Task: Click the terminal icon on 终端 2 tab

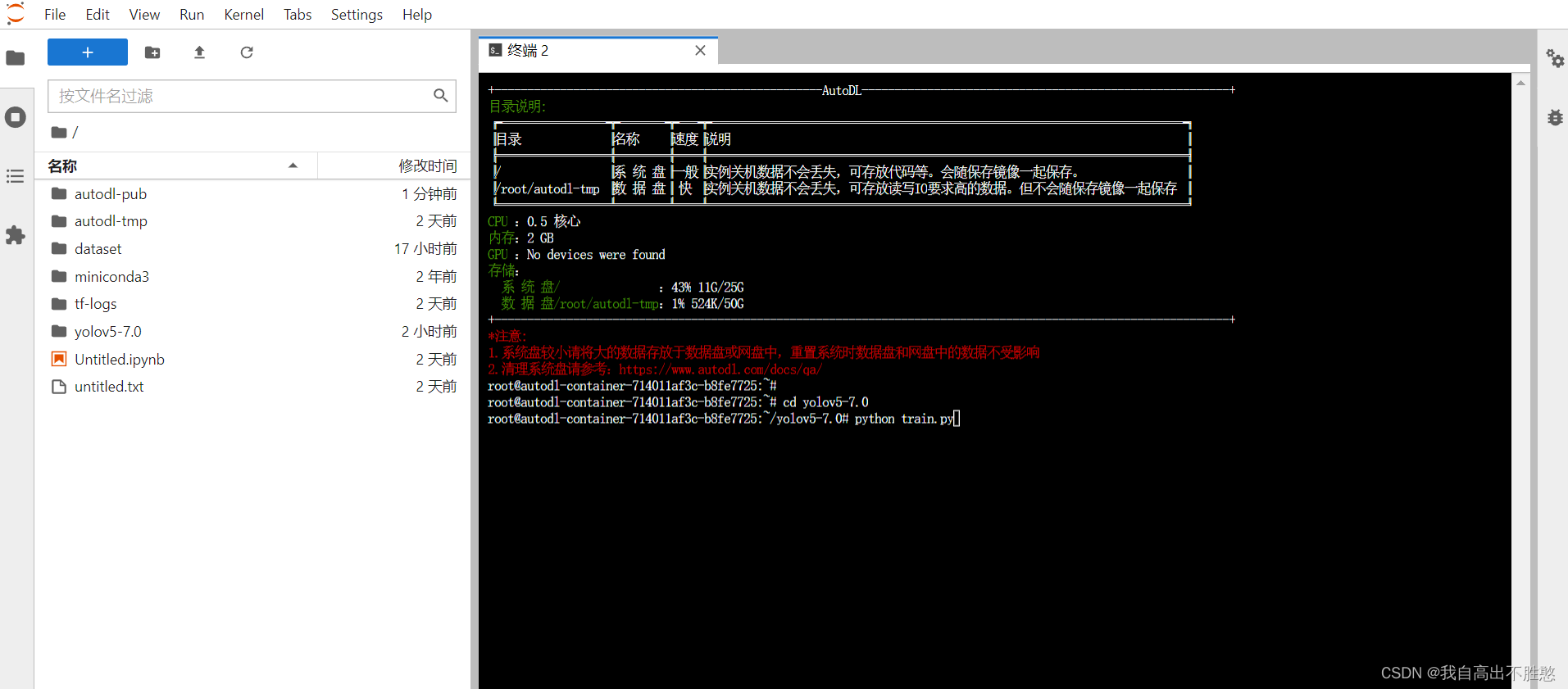Action: pos(495,51)
